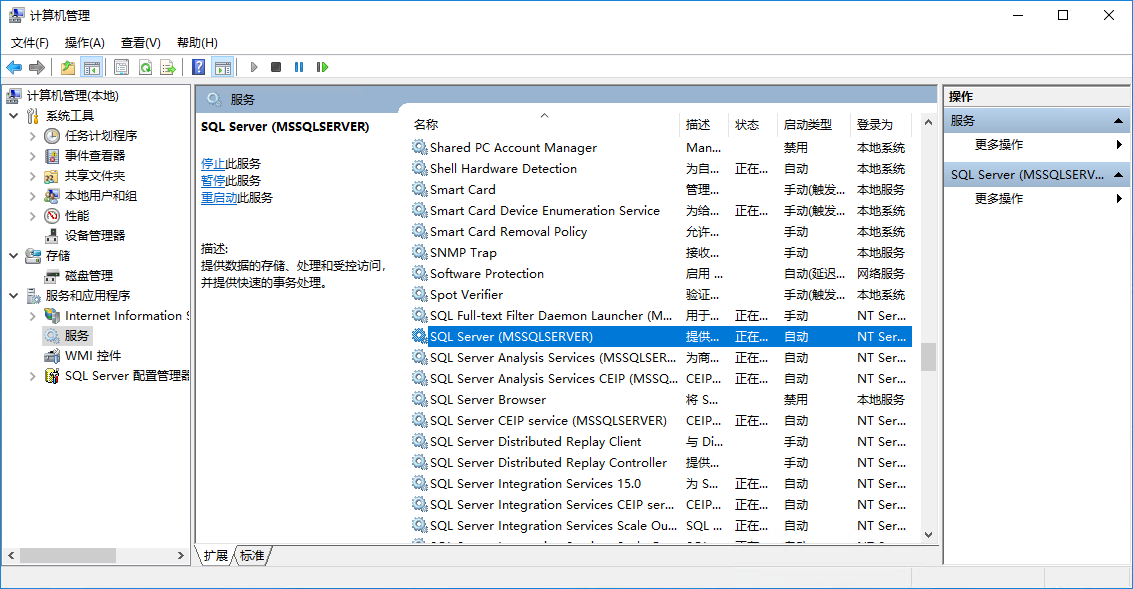The image size is (1133, 589).
Task: Click the 暂停 this service link
Action: (x=213, y=181)
